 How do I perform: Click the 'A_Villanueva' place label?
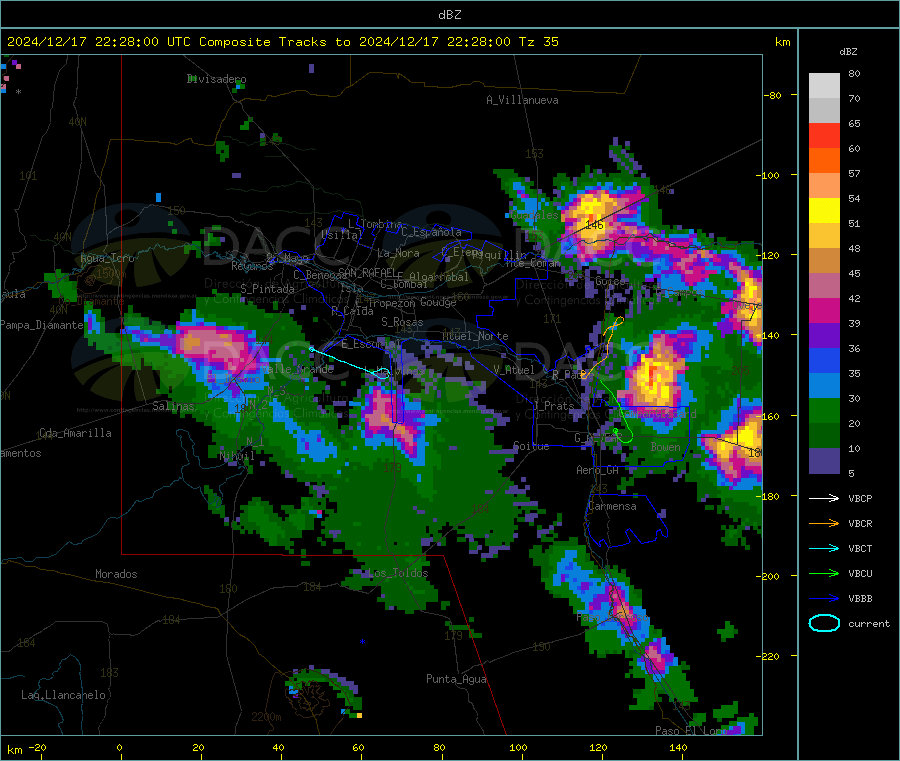[x=522, y=100]
